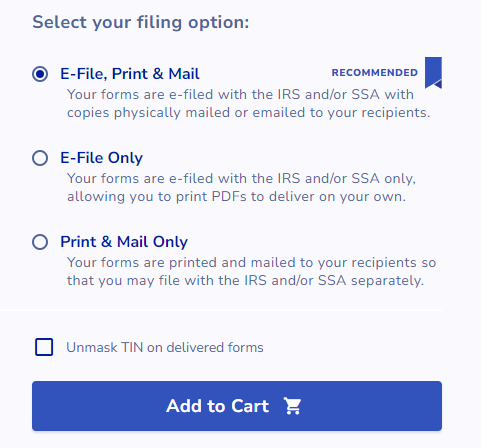
Task: Click the RECOMMENDED badge text
Action: (x=375, y=73)
